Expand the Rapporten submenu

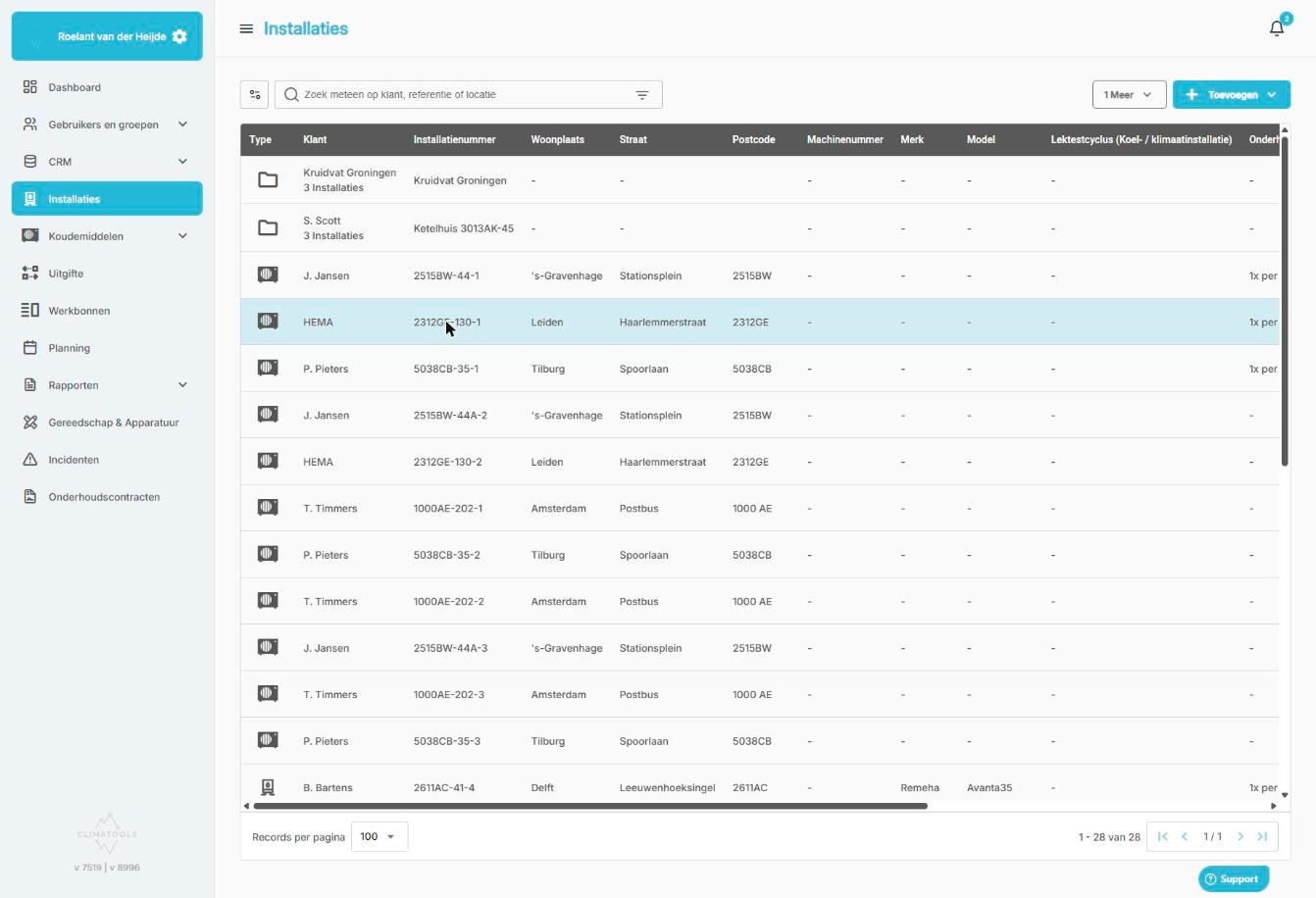point(182,385)
